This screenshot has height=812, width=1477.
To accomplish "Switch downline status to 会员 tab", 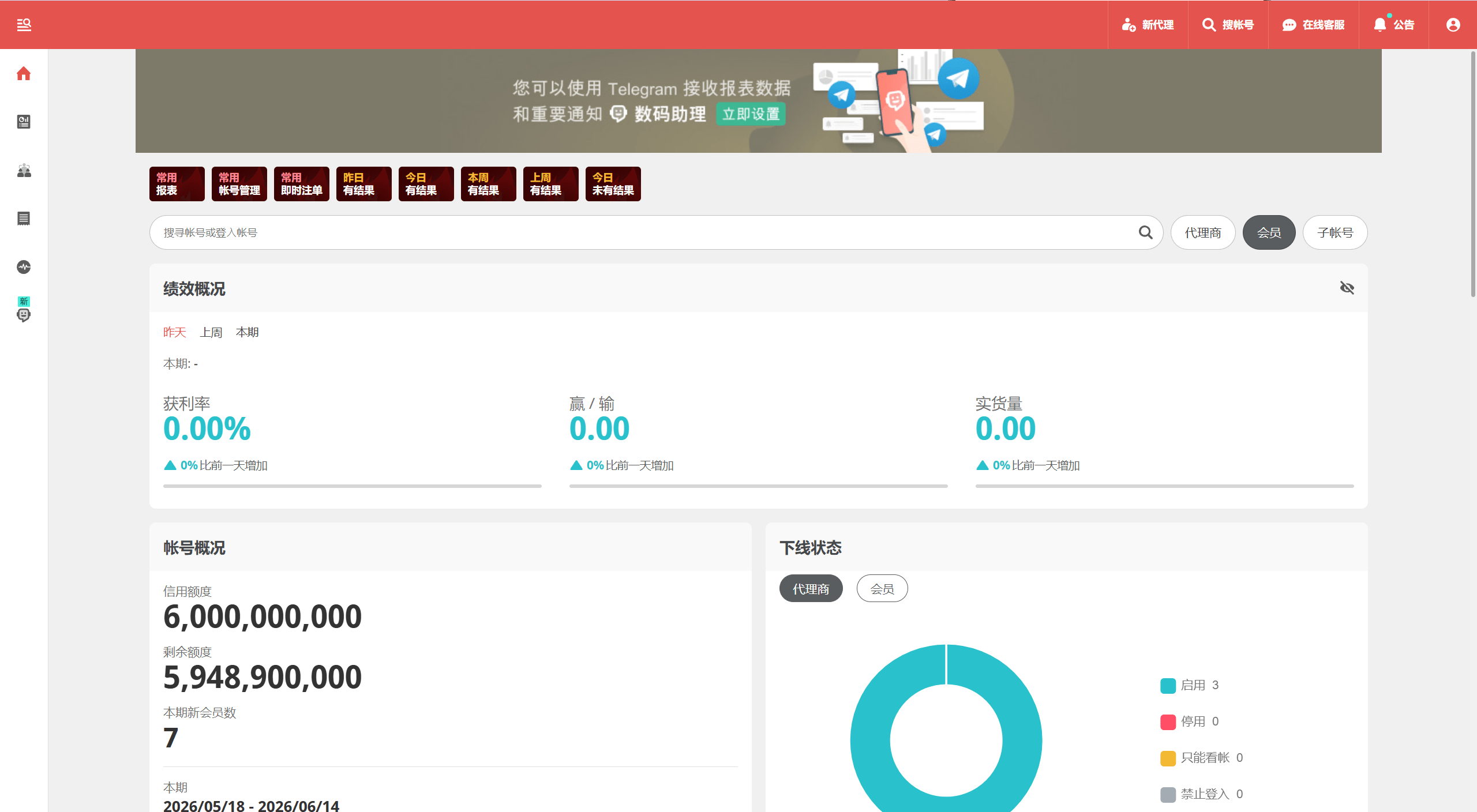I will tap(882, 588).
